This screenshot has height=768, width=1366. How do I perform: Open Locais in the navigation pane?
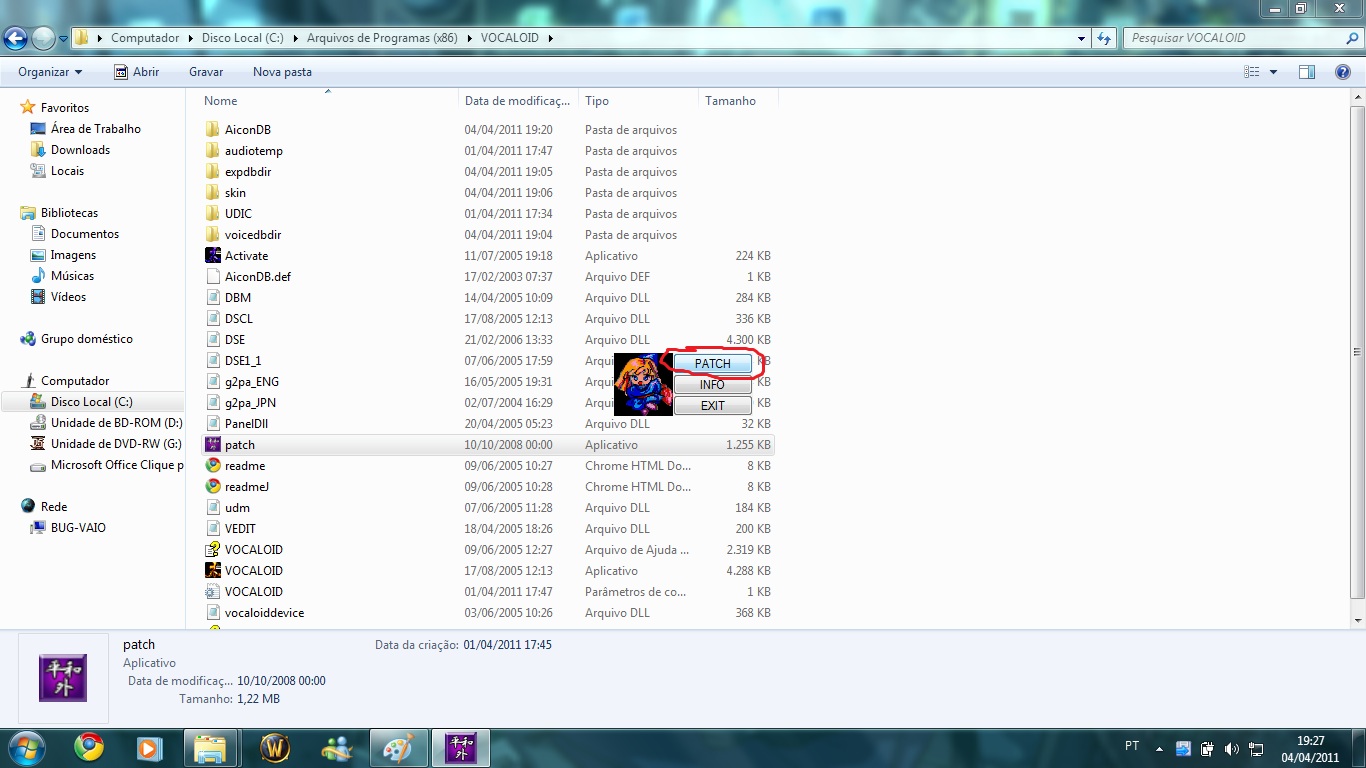[67, 170]
